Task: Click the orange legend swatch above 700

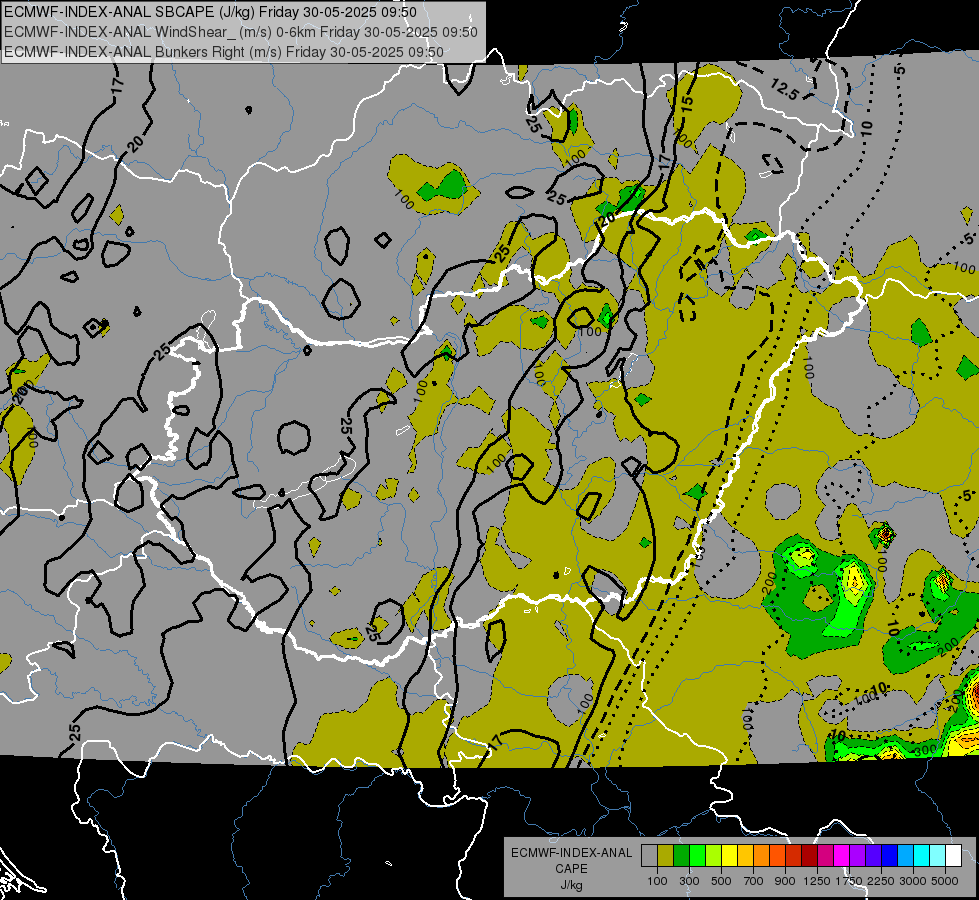Action: (762, 855)
